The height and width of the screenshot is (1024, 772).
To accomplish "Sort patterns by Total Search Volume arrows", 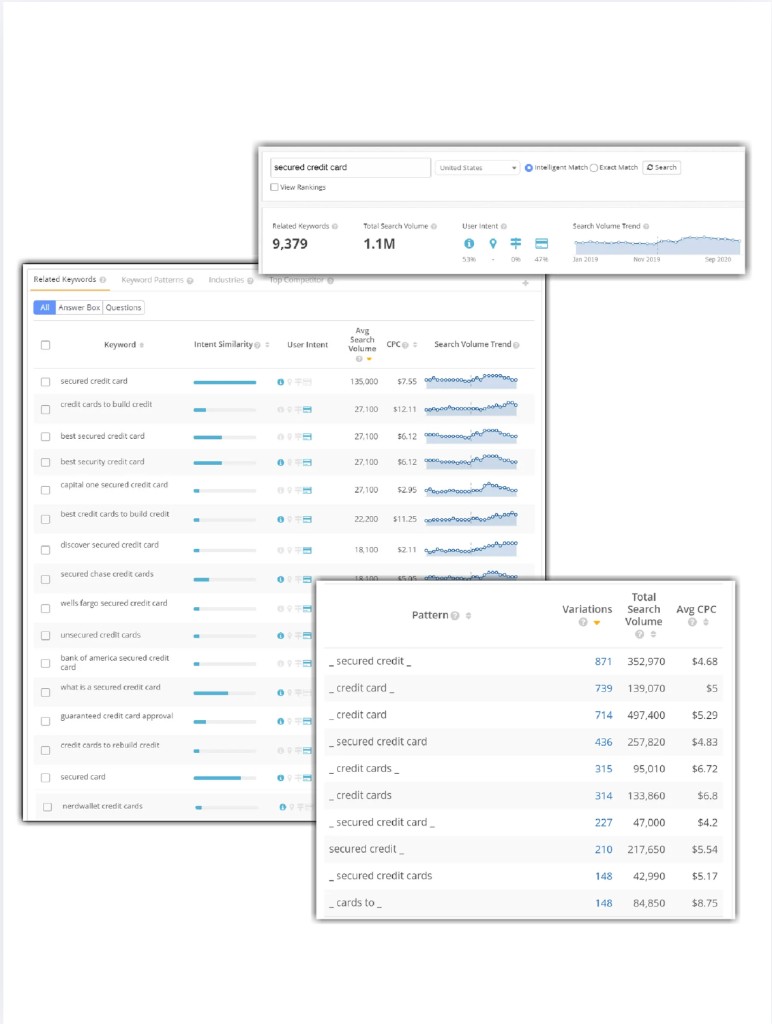I will tap(653, 634).
